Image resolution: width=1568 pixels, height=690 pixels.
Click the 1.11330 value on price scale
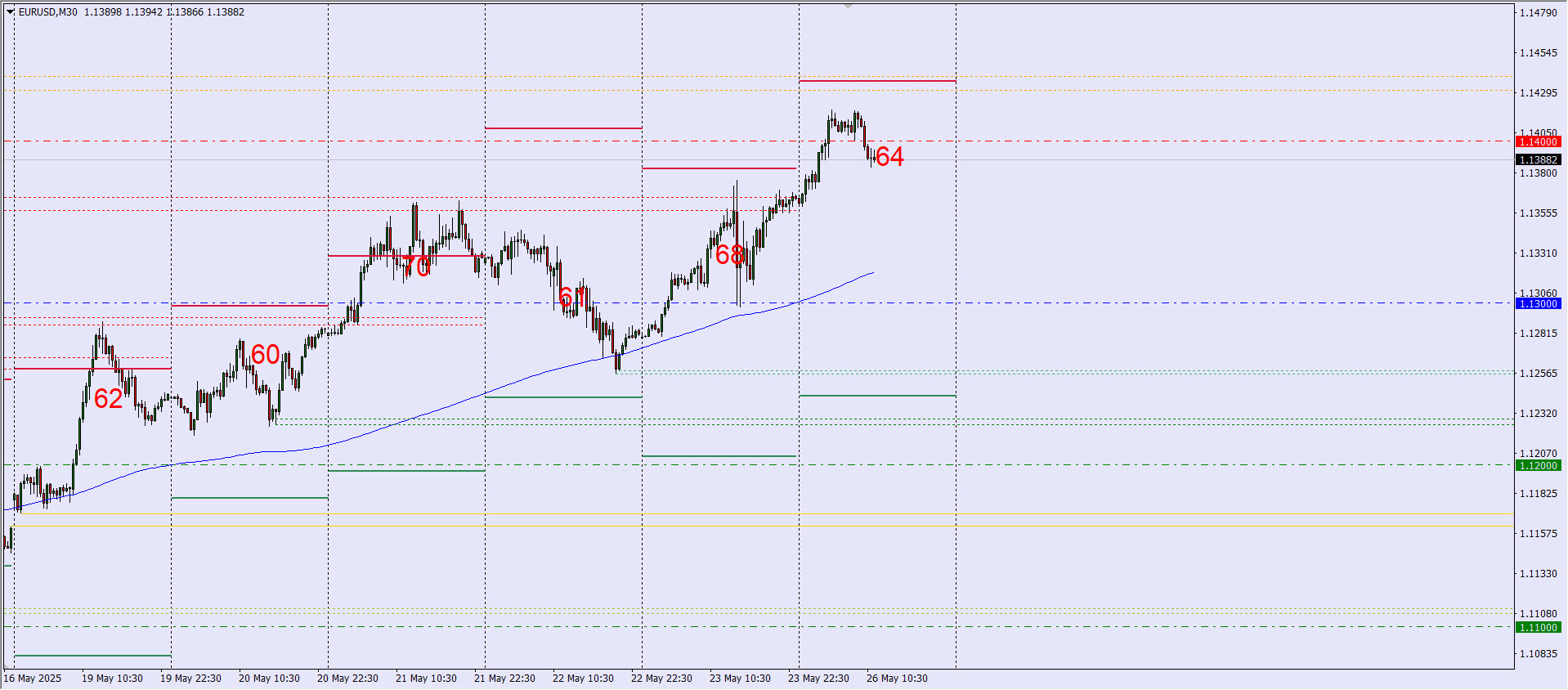tap(1539, 574)
